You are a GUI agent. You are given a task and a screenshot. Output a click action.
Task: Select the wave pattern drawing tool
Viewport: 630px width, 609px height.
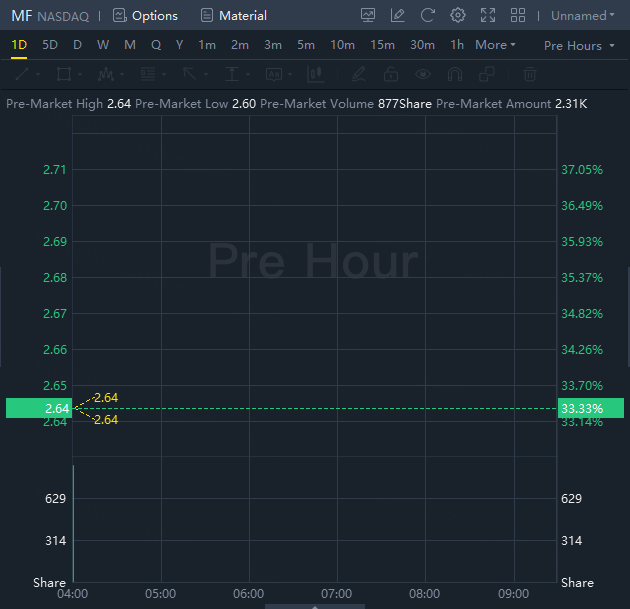click(x=106, y=74)
